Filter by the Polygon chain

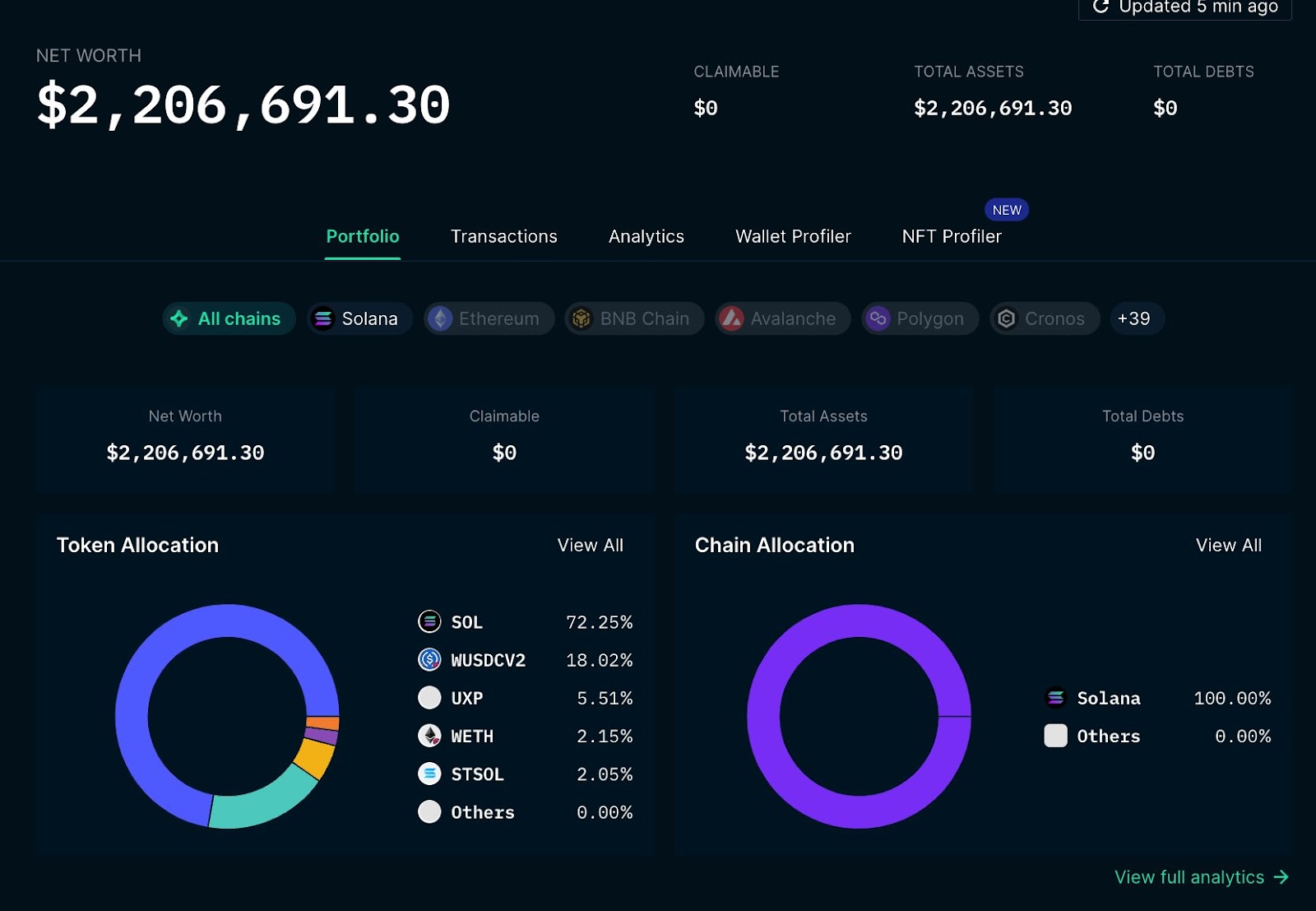tap(920, 318)
